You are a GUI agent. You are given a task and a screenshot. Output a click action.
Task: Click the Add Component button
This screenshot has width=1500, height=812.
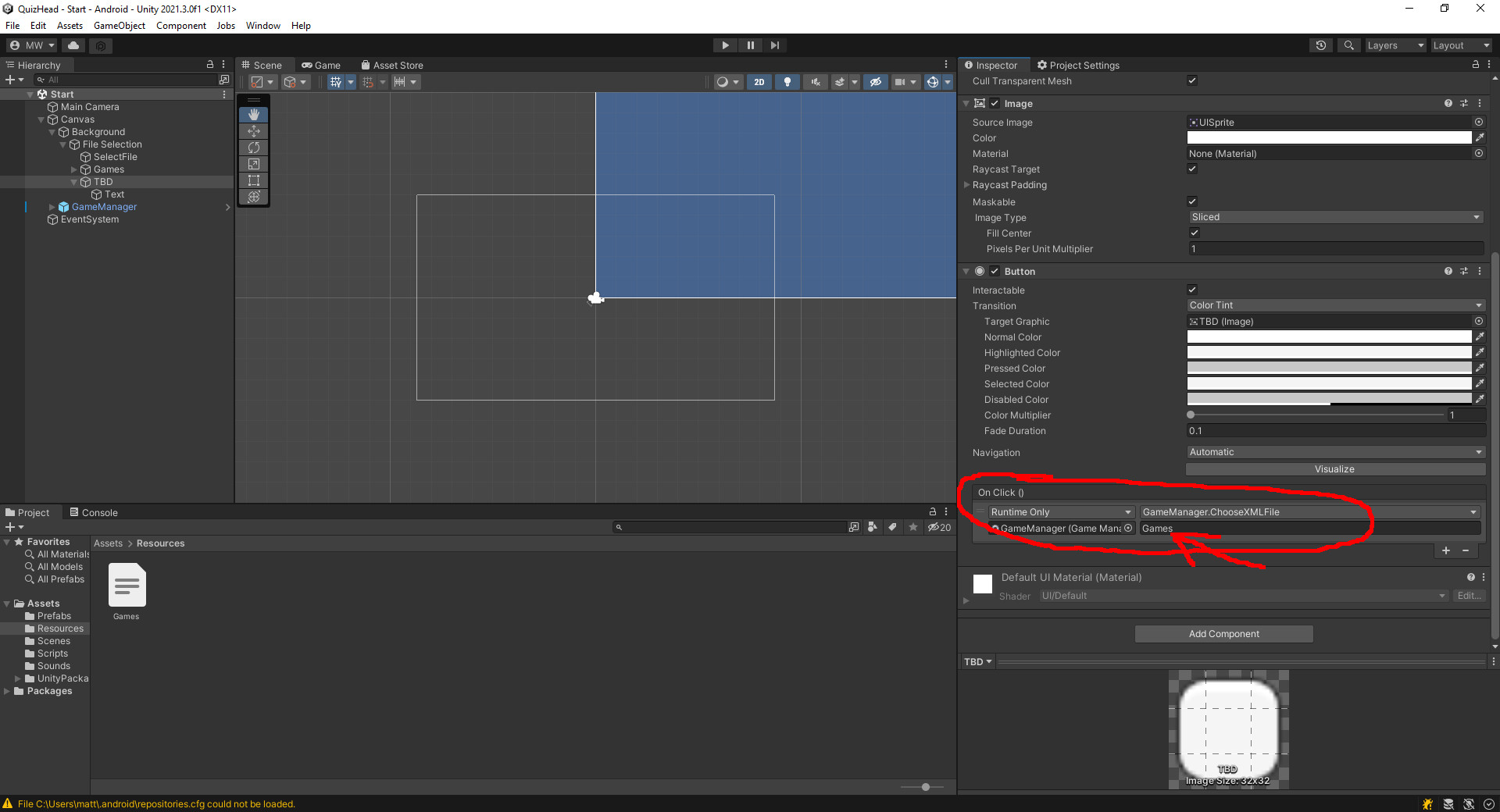(1223, 634)
